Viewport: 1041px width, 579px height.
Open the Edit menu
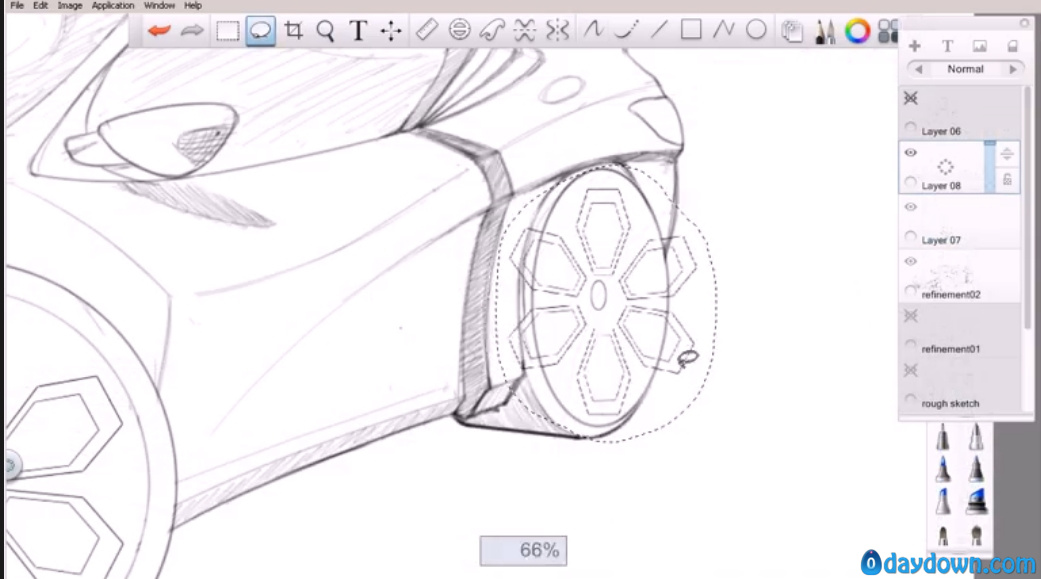[40, 5]
